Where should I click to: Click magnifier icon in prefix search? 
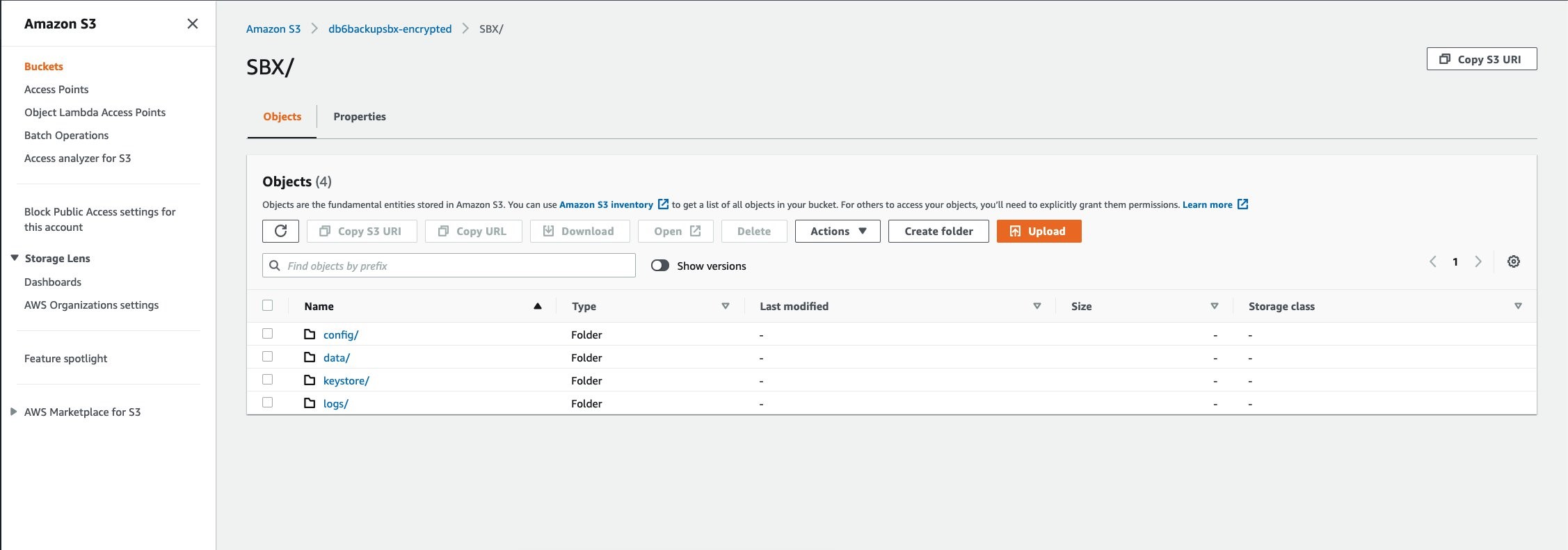coord(275,266)
